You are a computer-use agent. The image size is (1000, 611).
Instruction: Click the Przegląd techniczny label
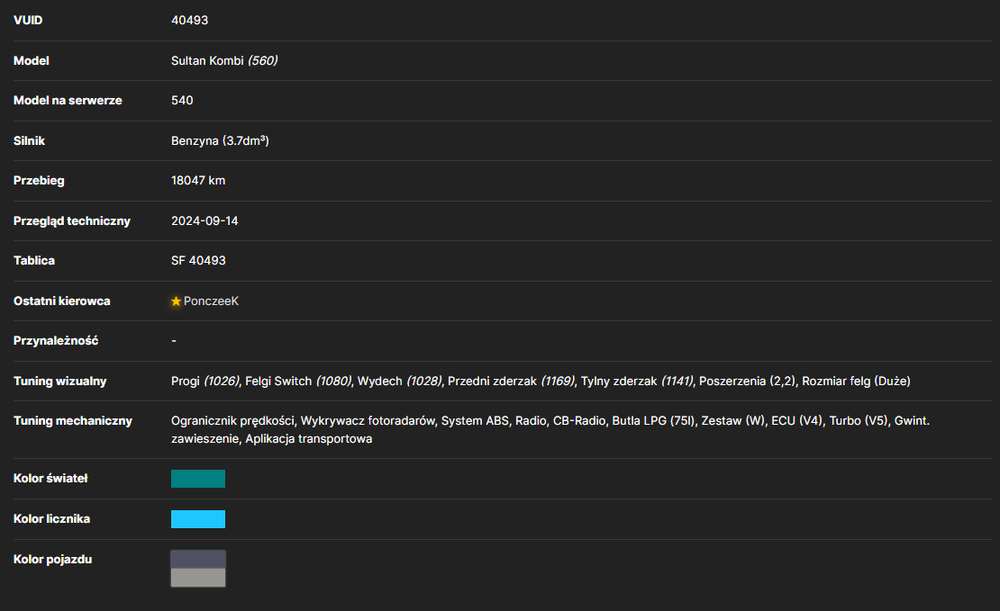click(x=72, y=221)
